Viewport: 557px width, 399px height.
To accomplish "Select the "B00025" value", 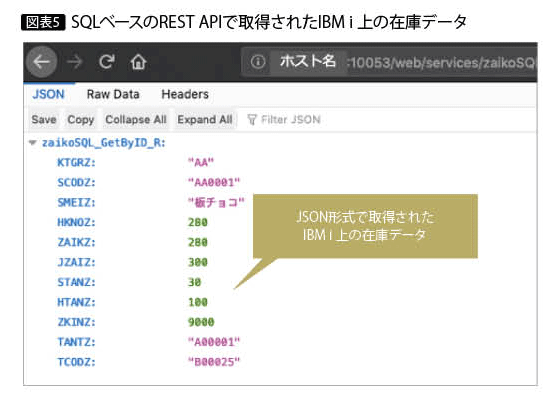I will 214,362.
